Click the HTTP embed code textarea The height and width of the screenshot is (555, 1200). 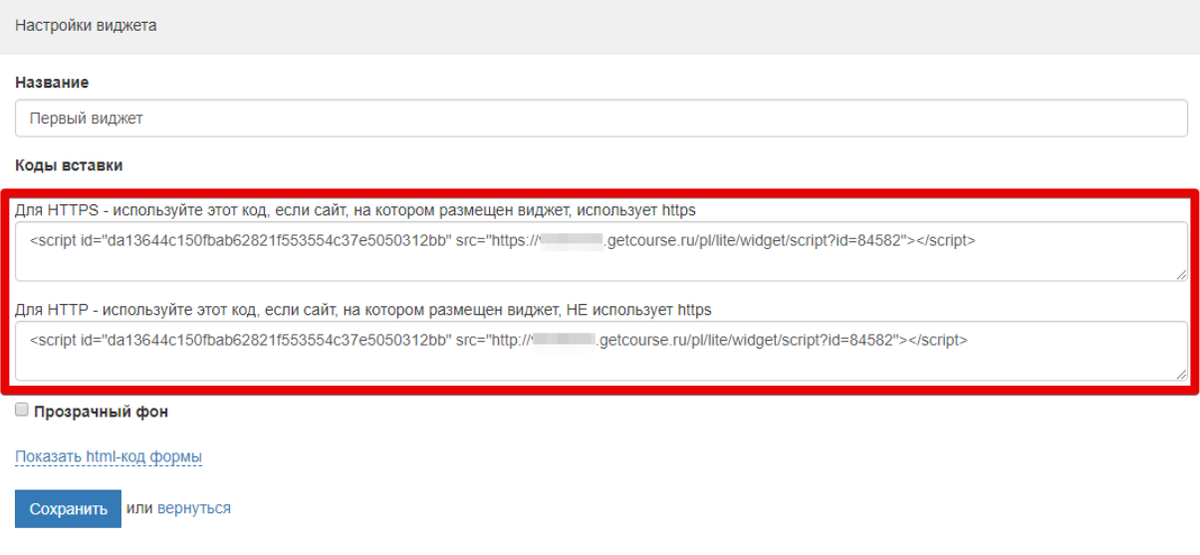pos(601,351)
